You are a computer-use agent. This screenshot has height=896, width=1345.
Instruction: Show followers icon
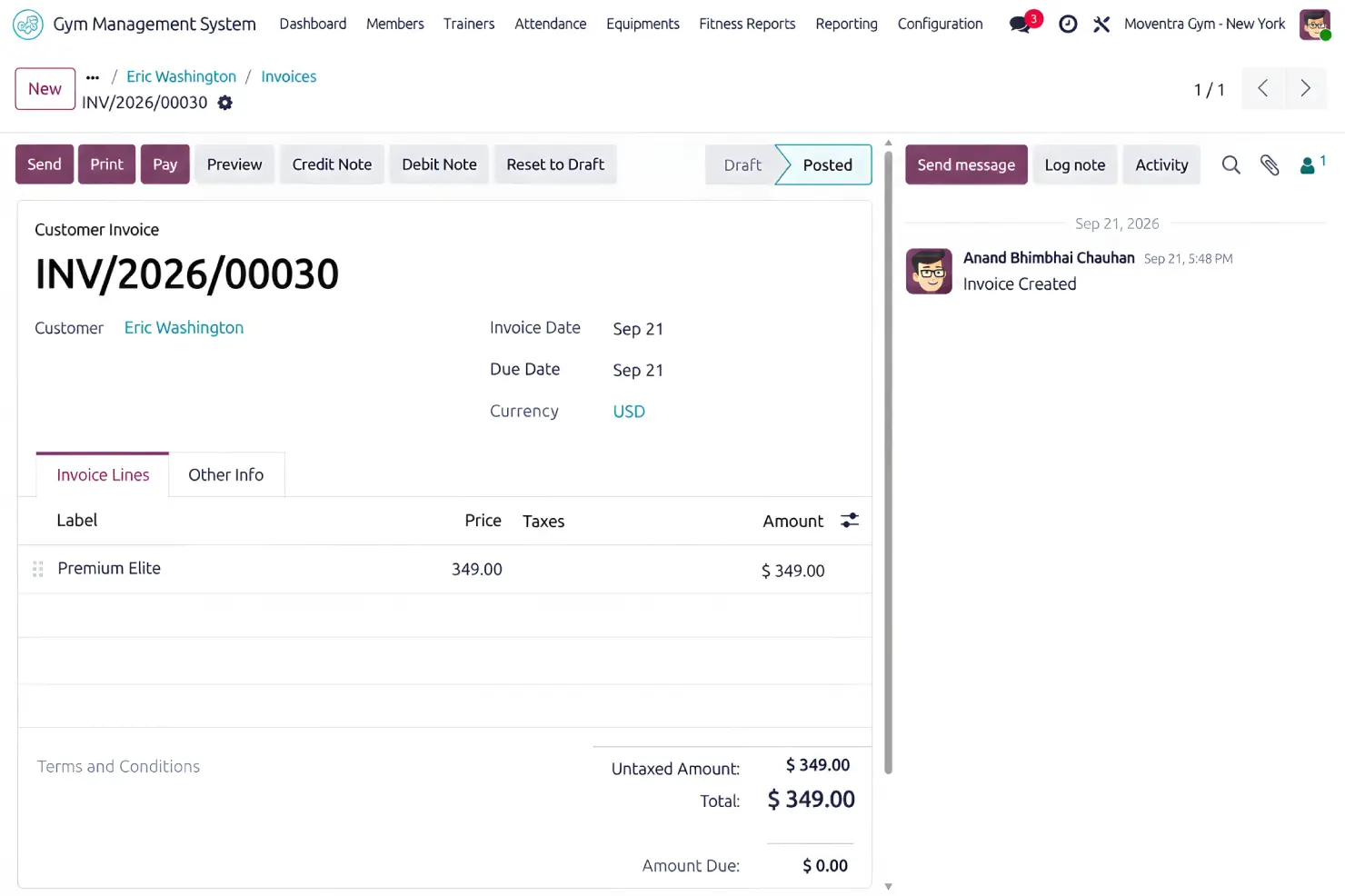click(x=1312, y=164)
